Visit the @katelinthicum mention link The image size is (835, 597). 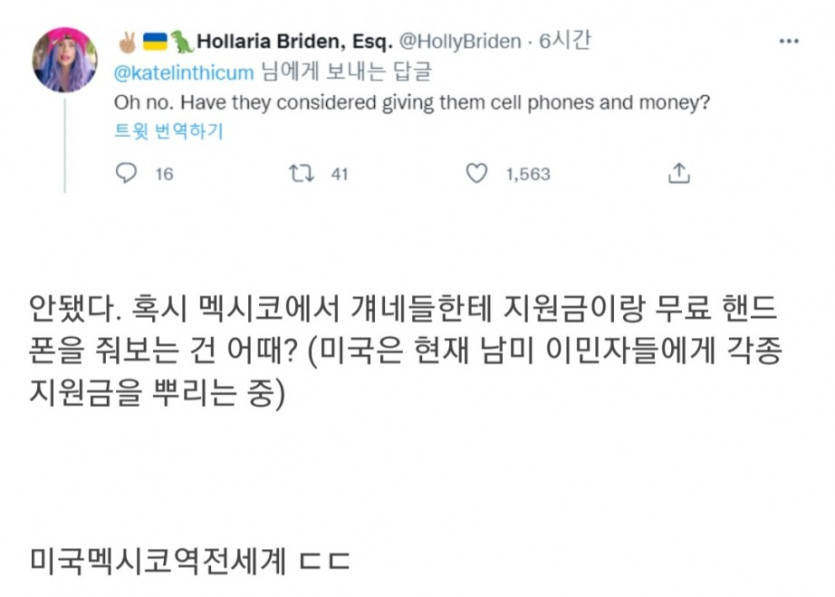pos(185,72)
